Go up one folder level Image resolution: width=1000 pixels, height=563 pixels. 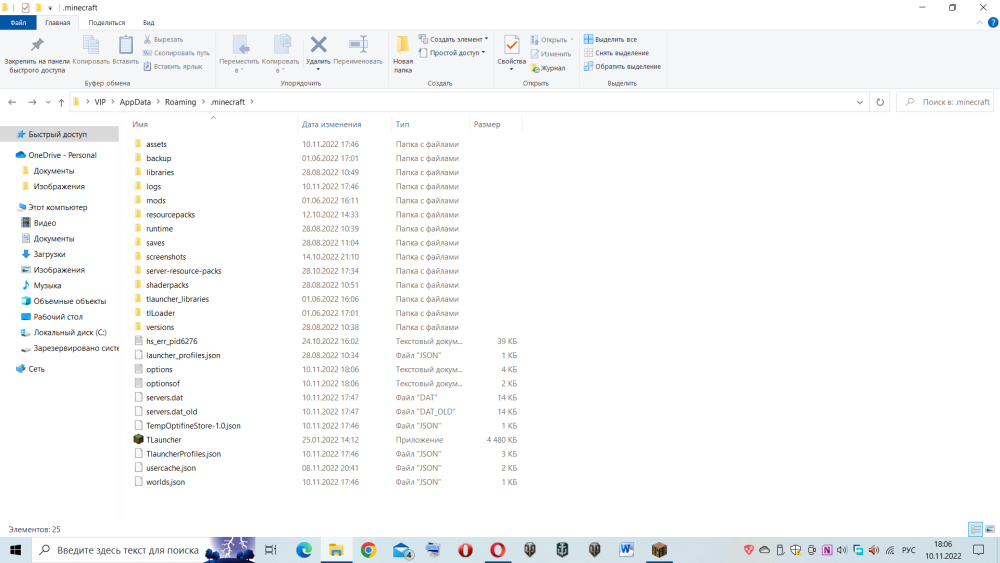[x=61, y=102]
